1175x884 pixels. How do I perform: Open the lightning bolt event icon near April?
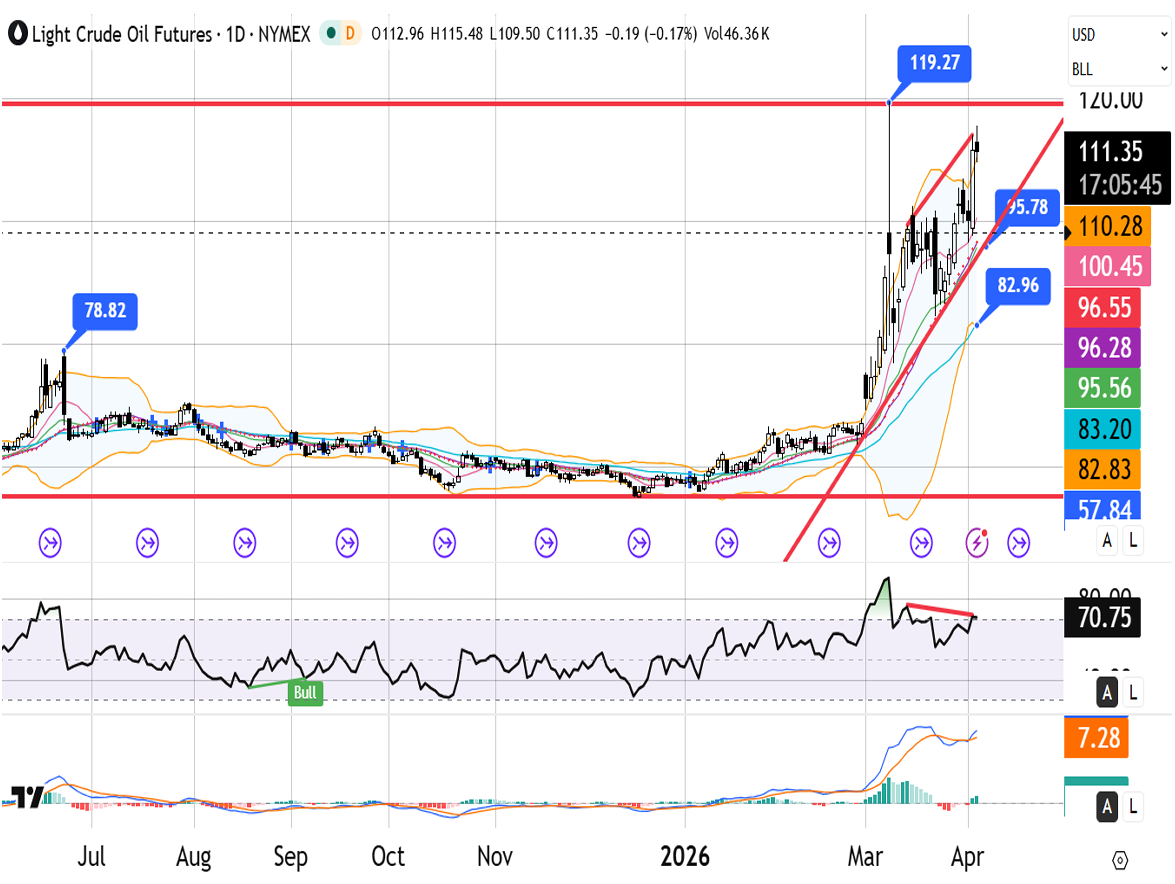point(977,543)
